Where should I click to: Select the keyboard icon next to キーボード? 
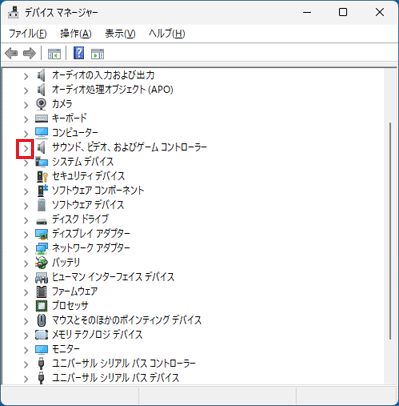42,118
